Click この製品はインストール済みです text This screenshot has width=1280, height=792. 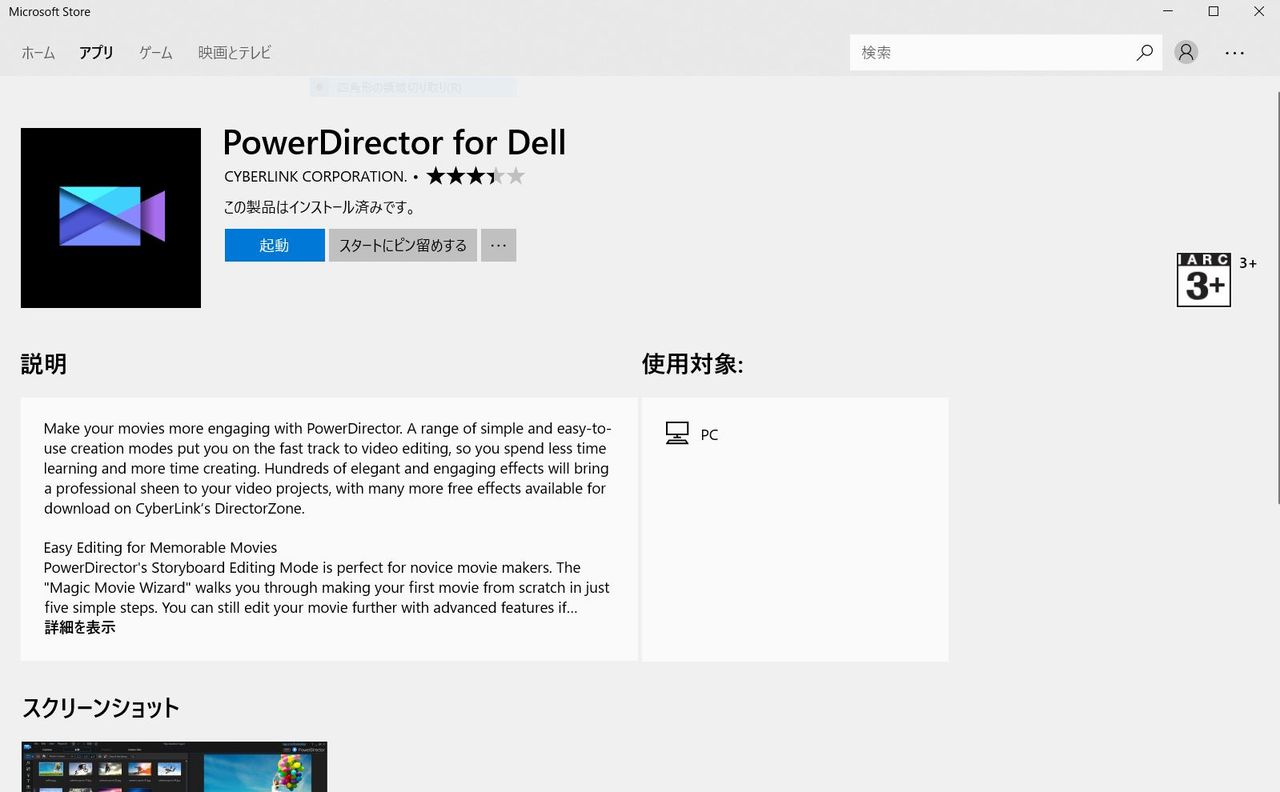point(320,209)
